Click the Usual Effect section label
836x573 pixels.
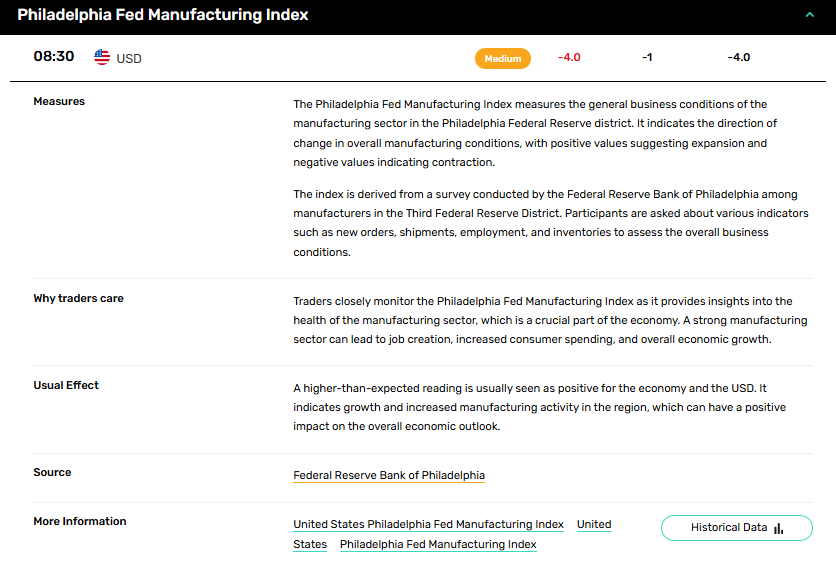pyautogui.click(x=66, y=385)
